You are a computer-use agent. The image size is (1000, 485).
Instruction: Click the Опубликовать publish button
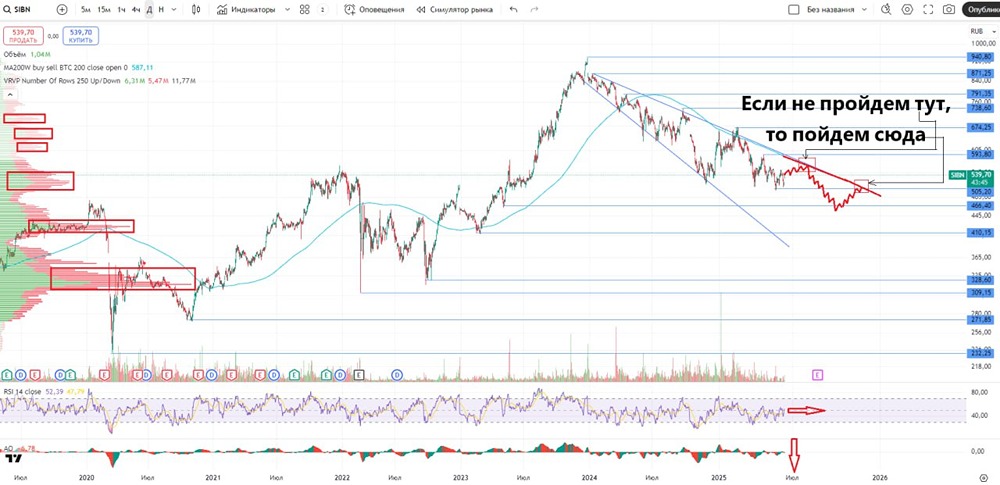[x=981, y=10]
